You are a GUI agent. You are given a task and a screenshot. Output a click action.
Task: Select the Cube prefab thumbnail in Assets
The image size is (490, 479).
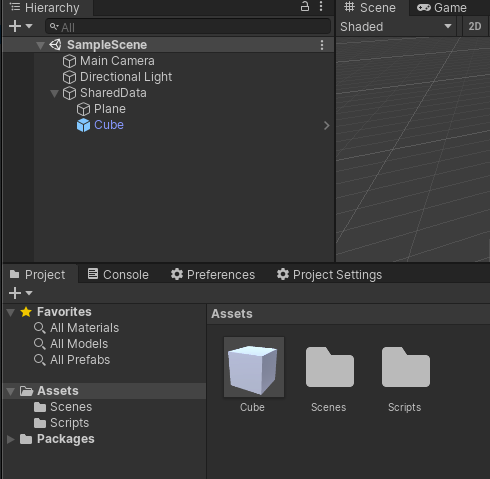click(254, 367)
